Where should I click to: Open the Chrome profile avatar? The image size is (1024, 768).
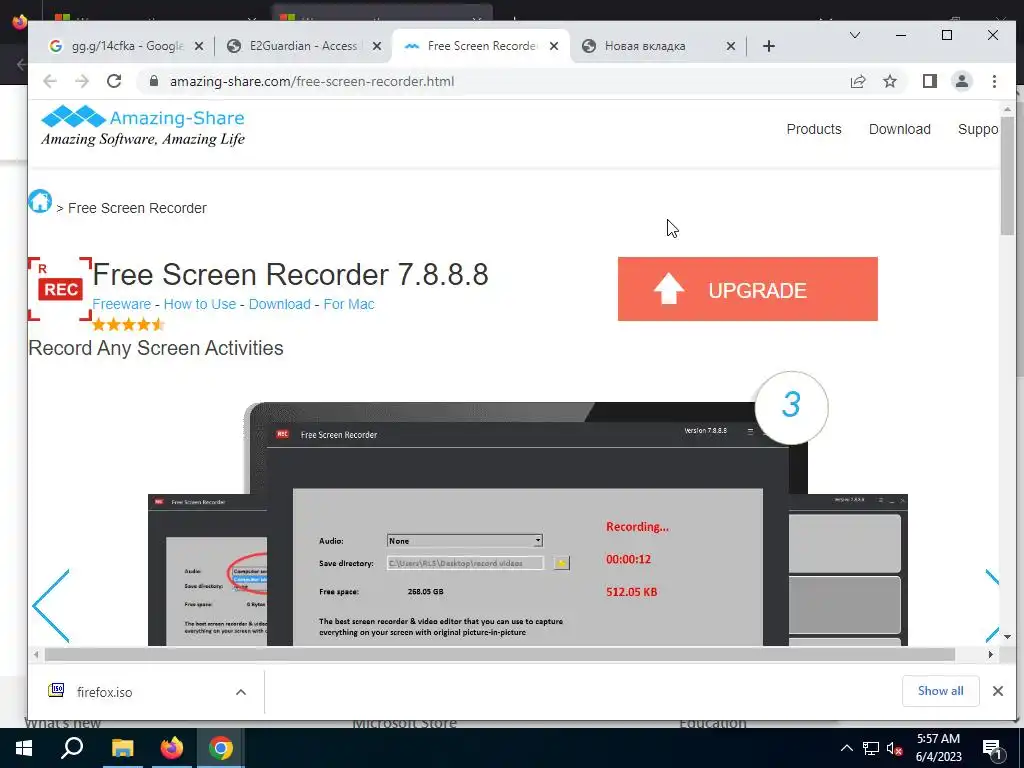(962, 82)
